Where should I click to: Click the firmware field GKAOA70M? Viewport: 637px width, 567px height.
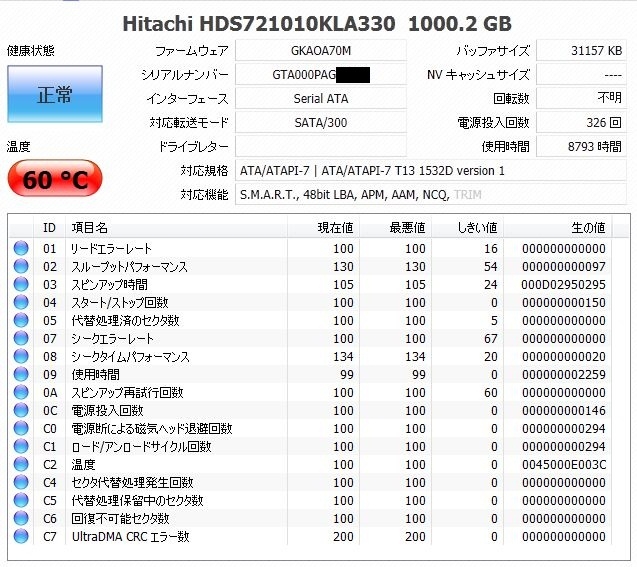click(321, 51)
